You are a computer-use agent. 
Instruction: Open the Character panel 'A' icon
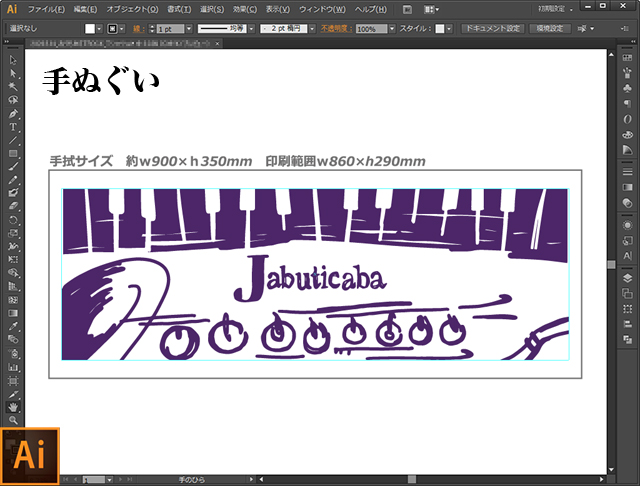pos(627,256)
